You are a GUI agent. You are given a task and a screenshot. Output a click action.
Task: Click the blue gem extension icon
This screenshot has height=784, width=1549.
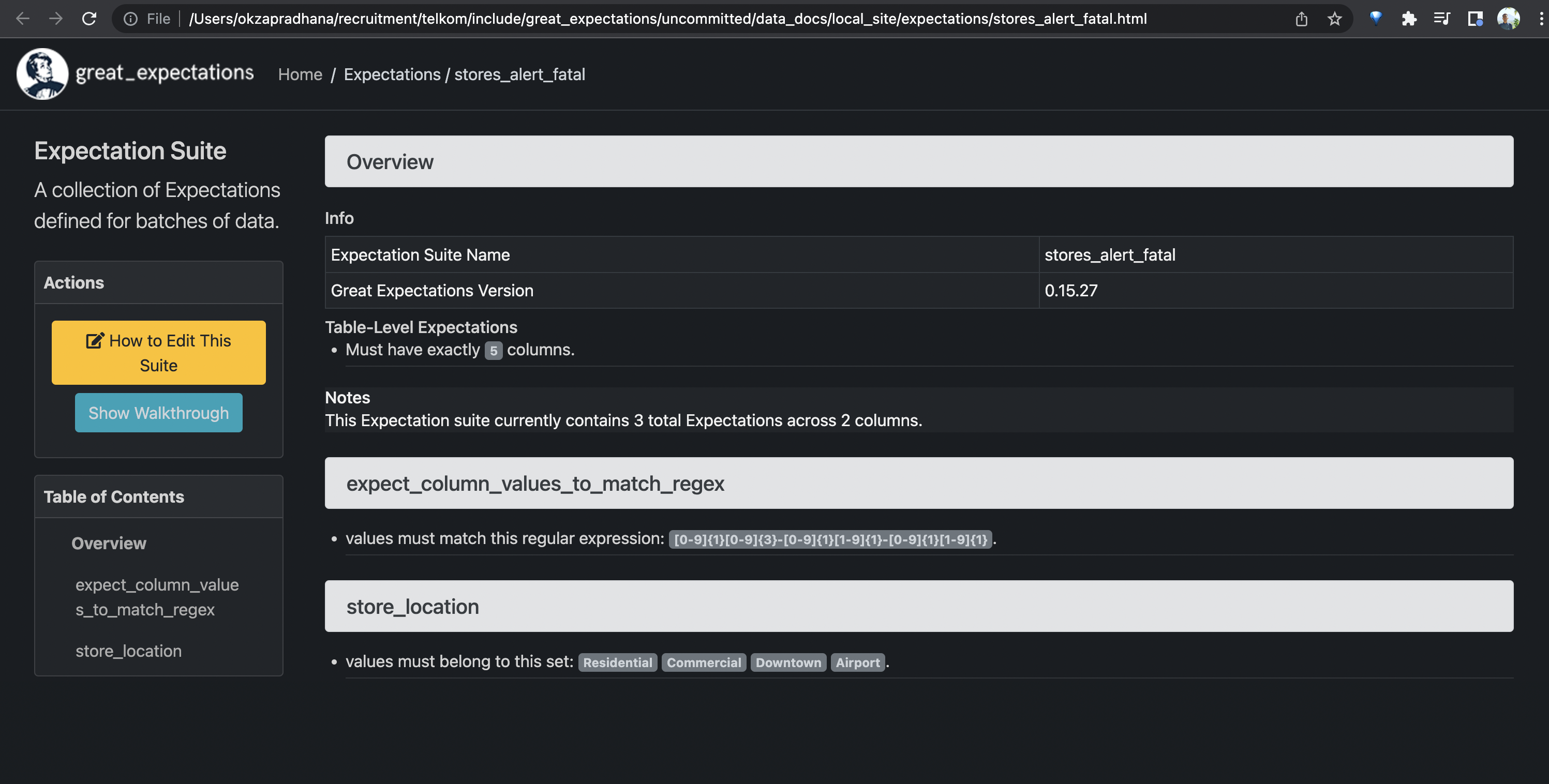point(1375,19)
